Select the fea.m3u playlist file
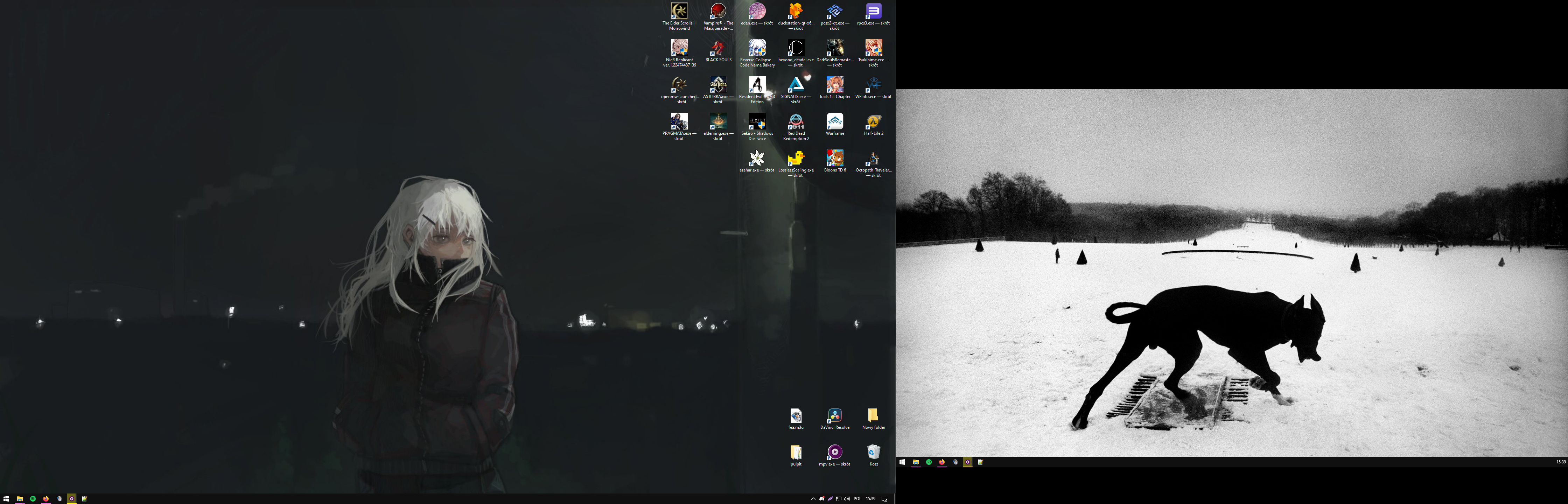The height and width of the screenshot is (504, 1568). [796, 419]
